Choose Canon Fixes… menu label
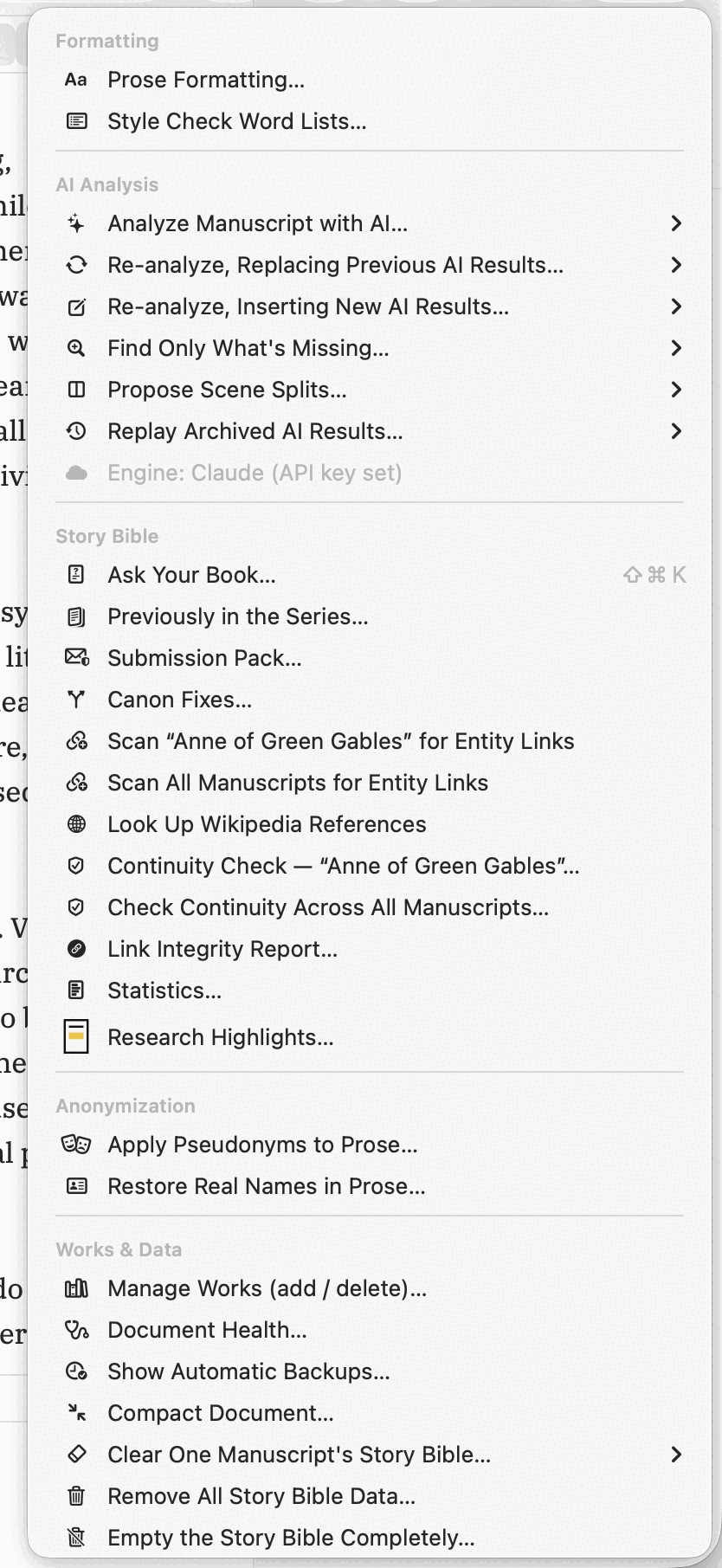Image resolution: width=722 pixels, height=1568 pixels. coord(180,700)
